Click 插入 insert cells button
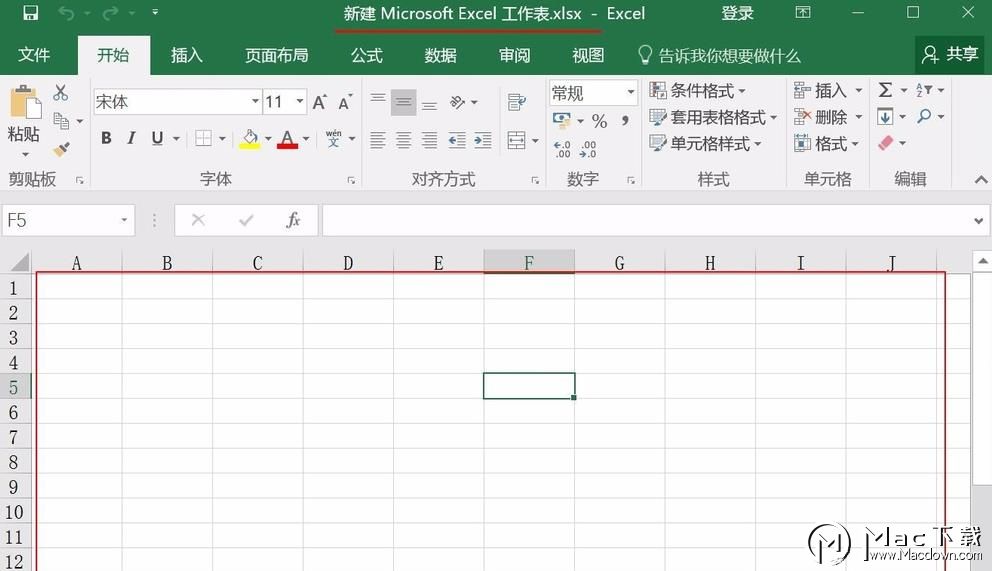992x571 pixels. pyautogui.click(x=821, y=90)
